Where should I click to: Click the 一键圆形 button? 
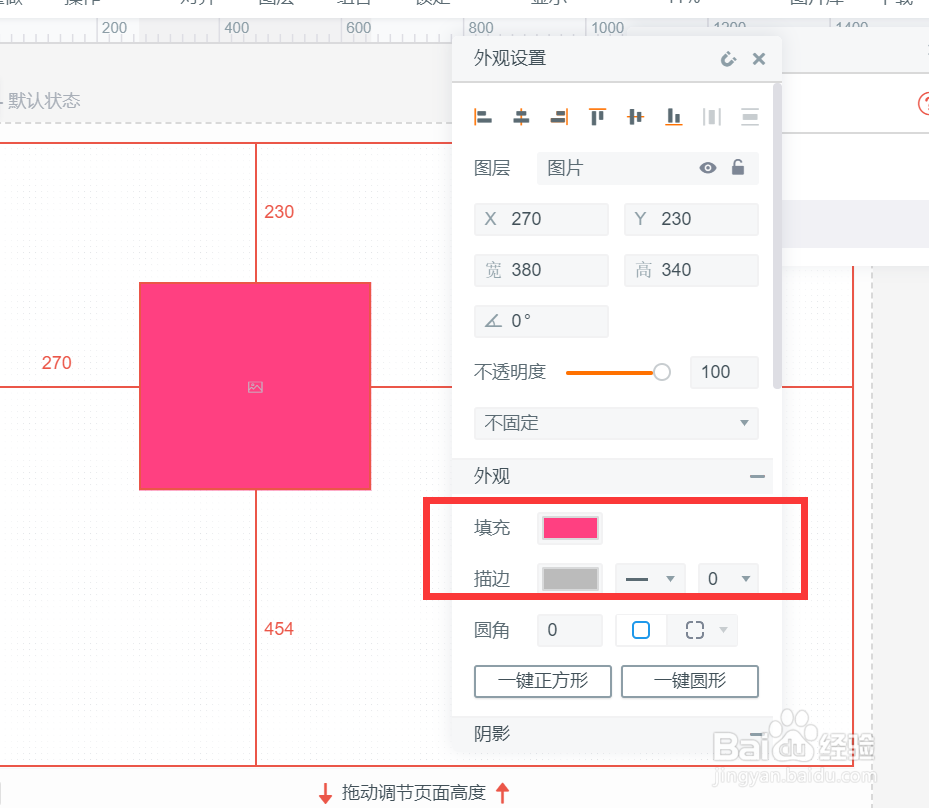(690, 681)
